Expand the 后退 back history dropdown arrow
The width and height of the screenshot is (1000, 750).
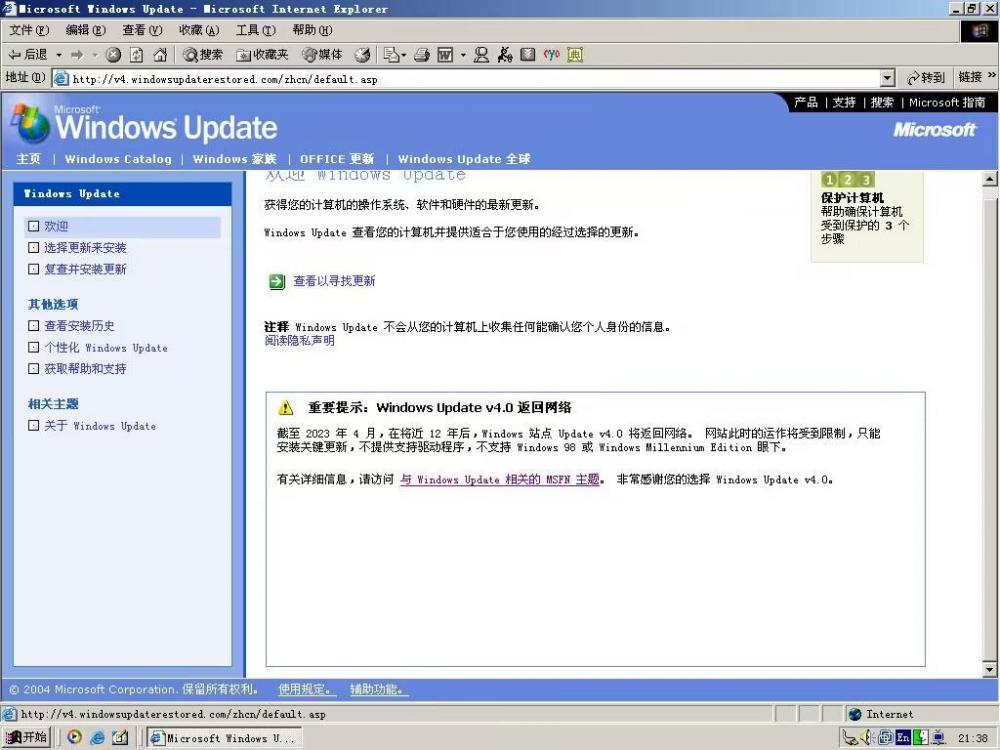[59, 55]
